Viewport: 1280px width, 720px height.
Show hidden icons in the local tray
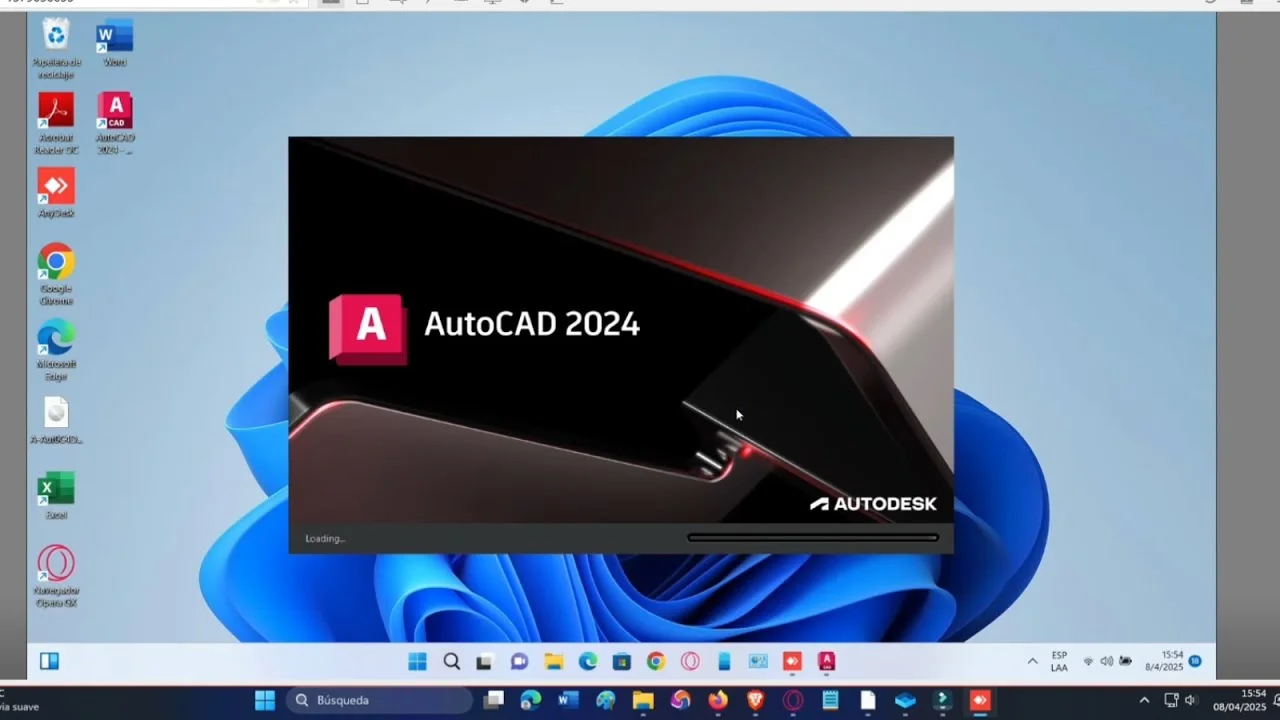tap(1144, 700)
